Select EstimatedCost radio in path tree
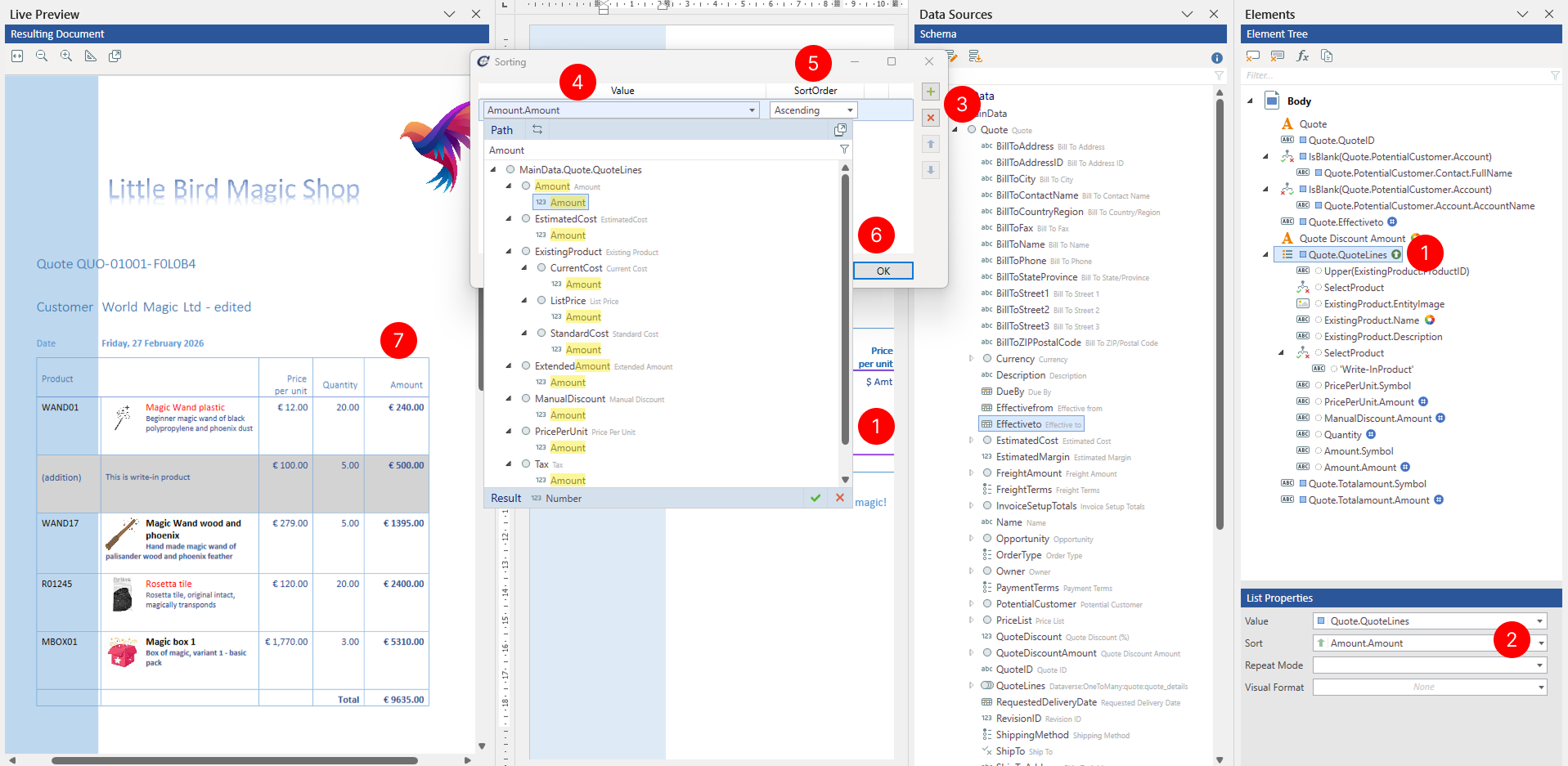1568x766 pixels. coord(526,219)
